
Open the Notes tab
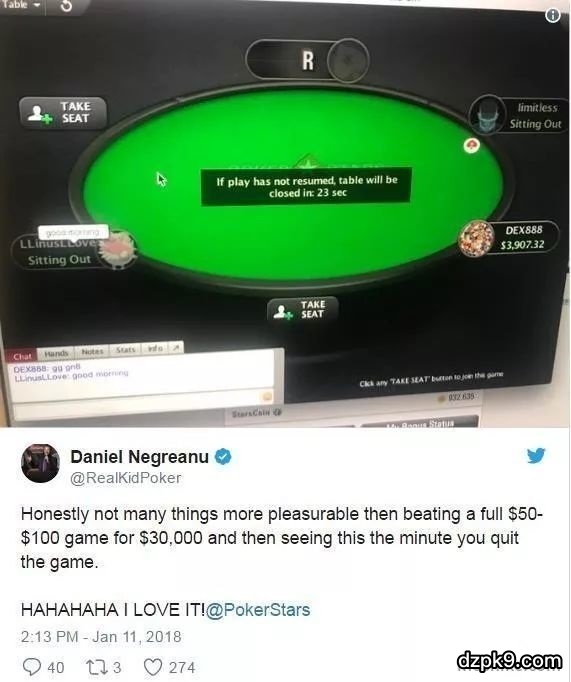(x=92, y=351)
